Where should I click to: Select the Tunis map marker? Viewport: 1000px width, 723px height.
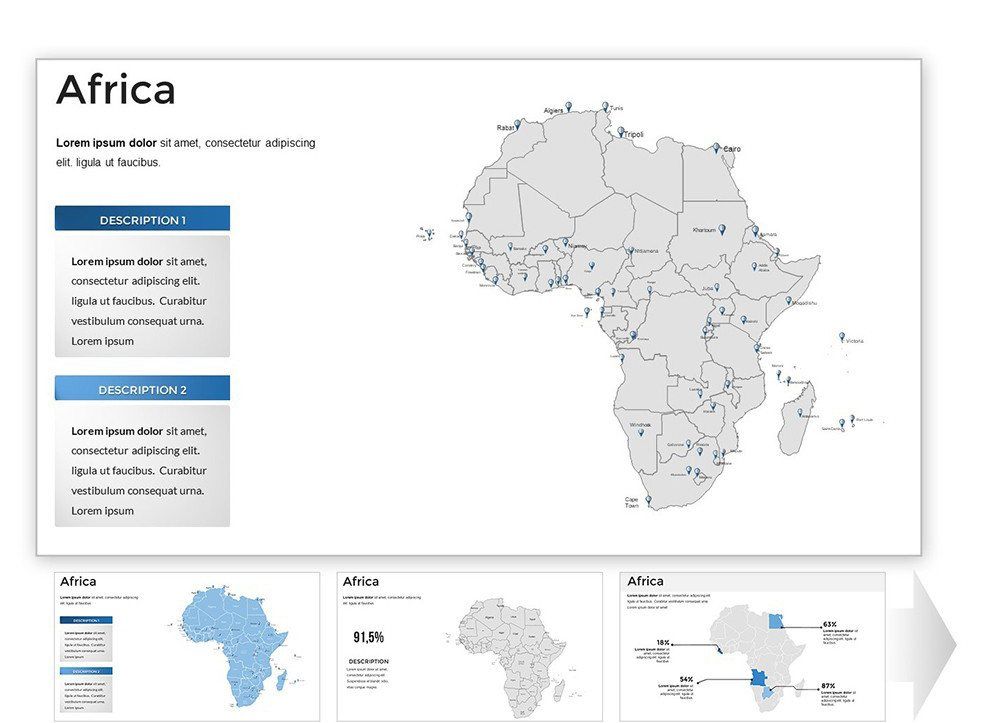click(605, 106)
